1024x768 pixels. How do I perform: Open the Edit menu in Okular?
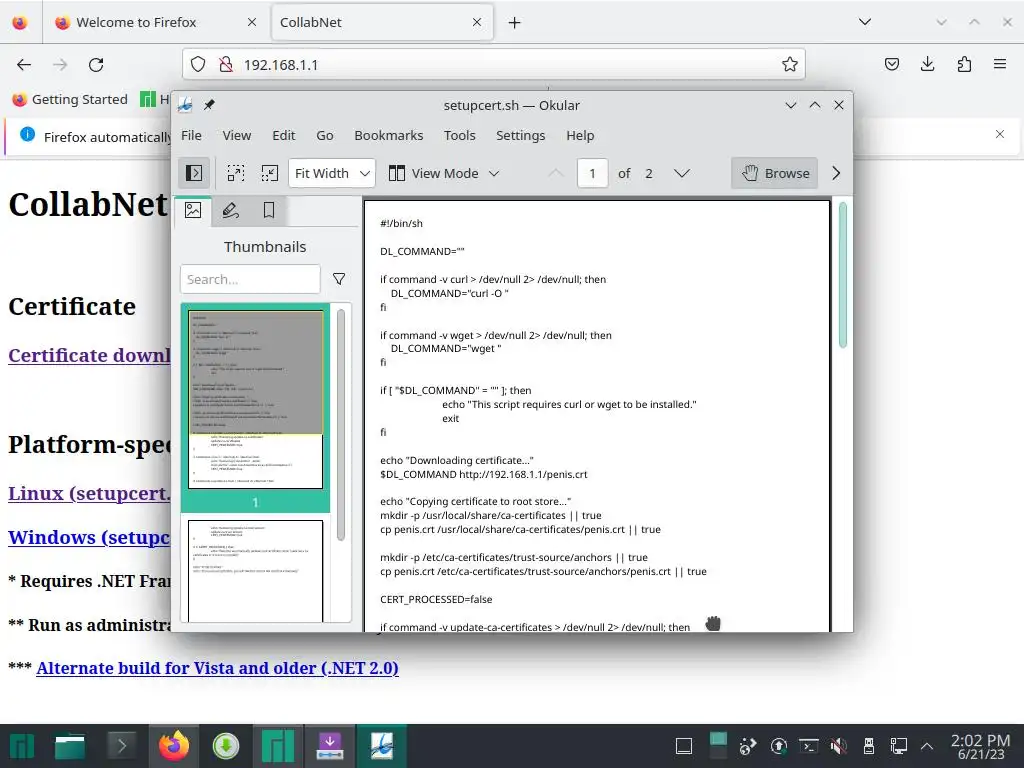(x=283, y=135)
